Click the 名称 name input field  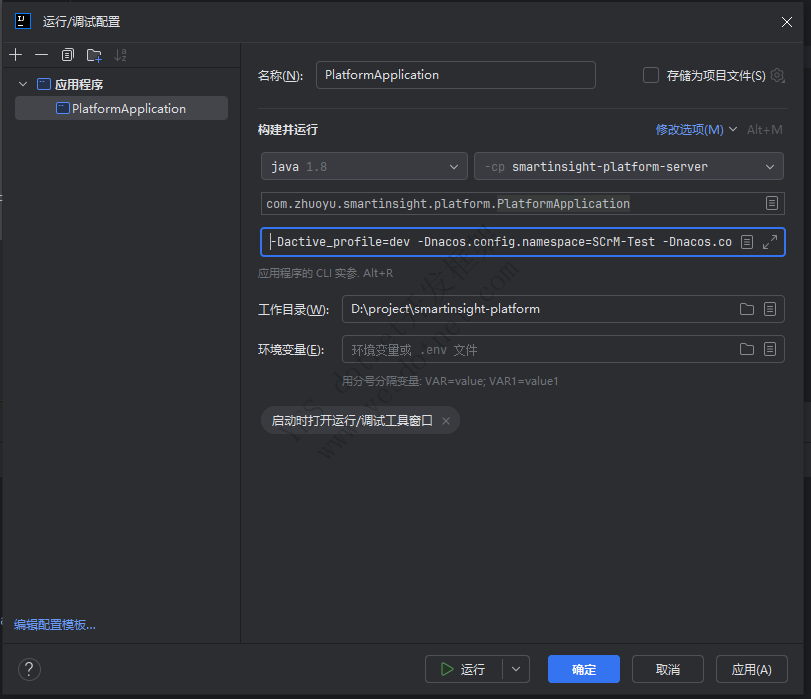[x=456, y=75]
